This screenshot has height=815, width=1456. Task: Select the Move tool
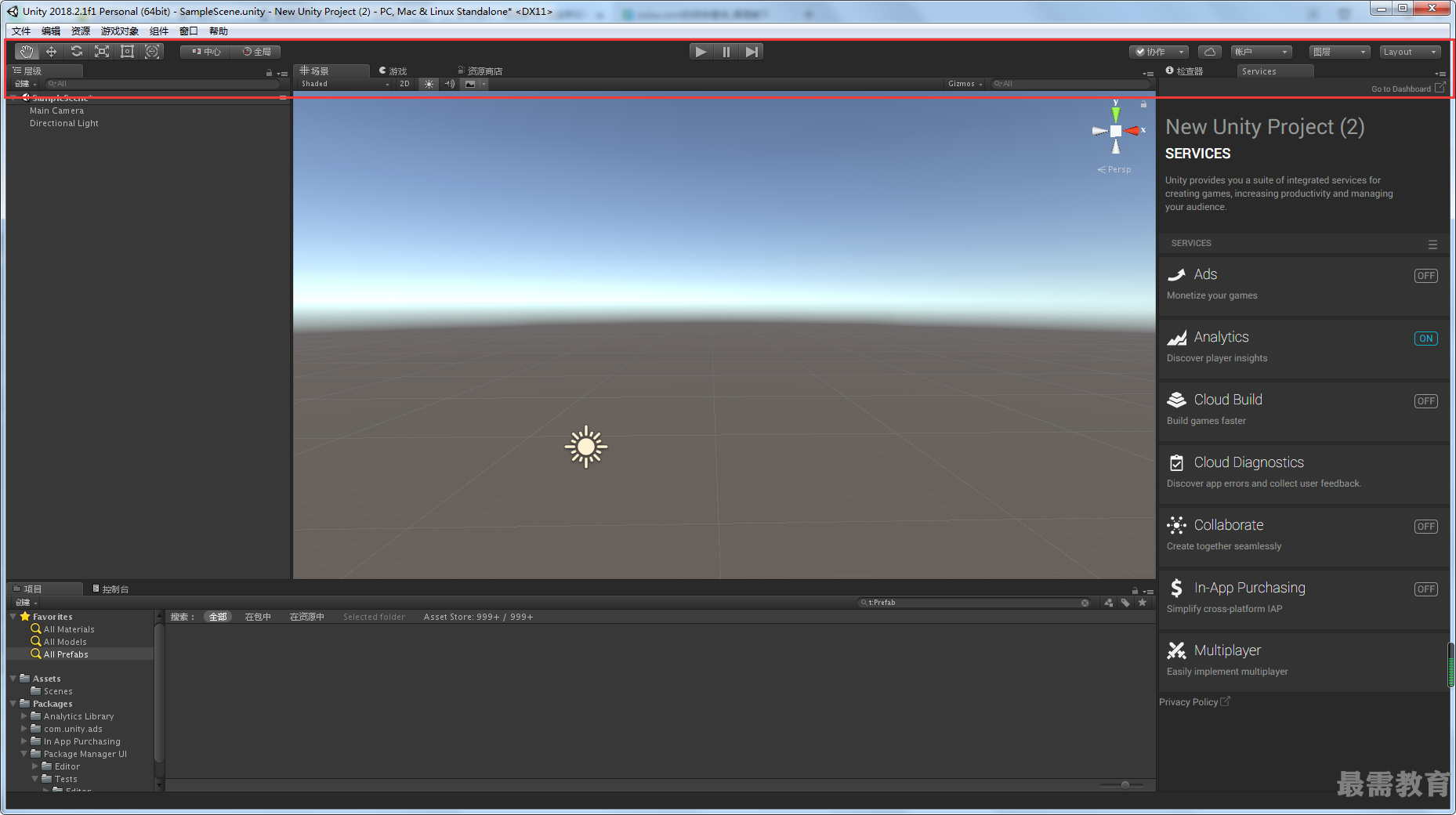pyautogui.click(x=52, y=52)
